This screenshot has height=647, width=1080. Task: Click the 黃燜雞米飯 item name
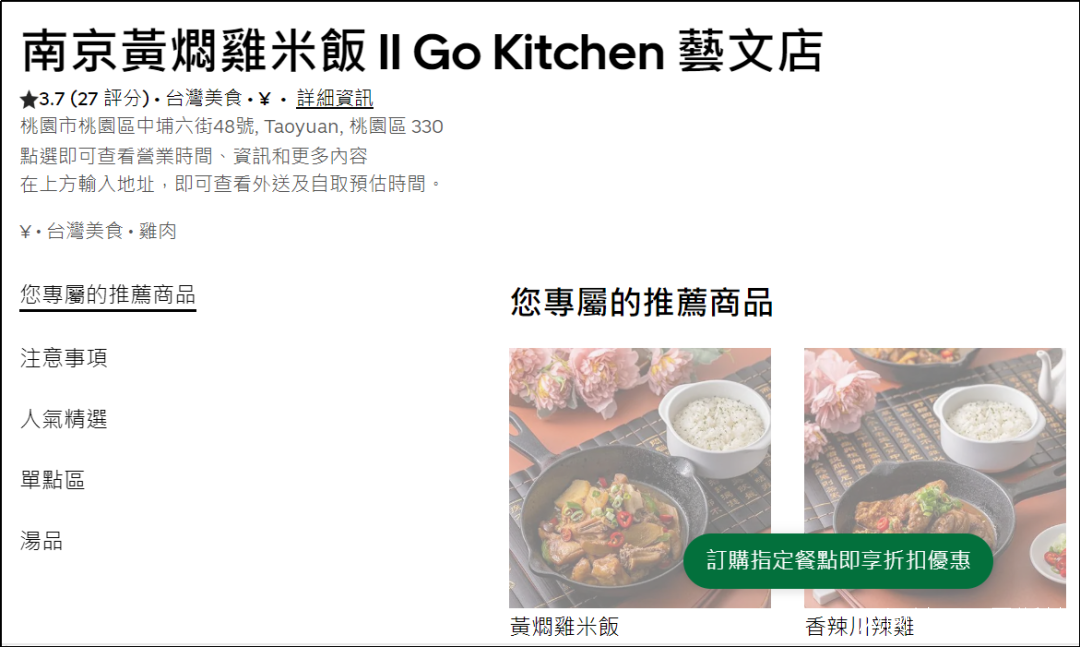[565, 627]
